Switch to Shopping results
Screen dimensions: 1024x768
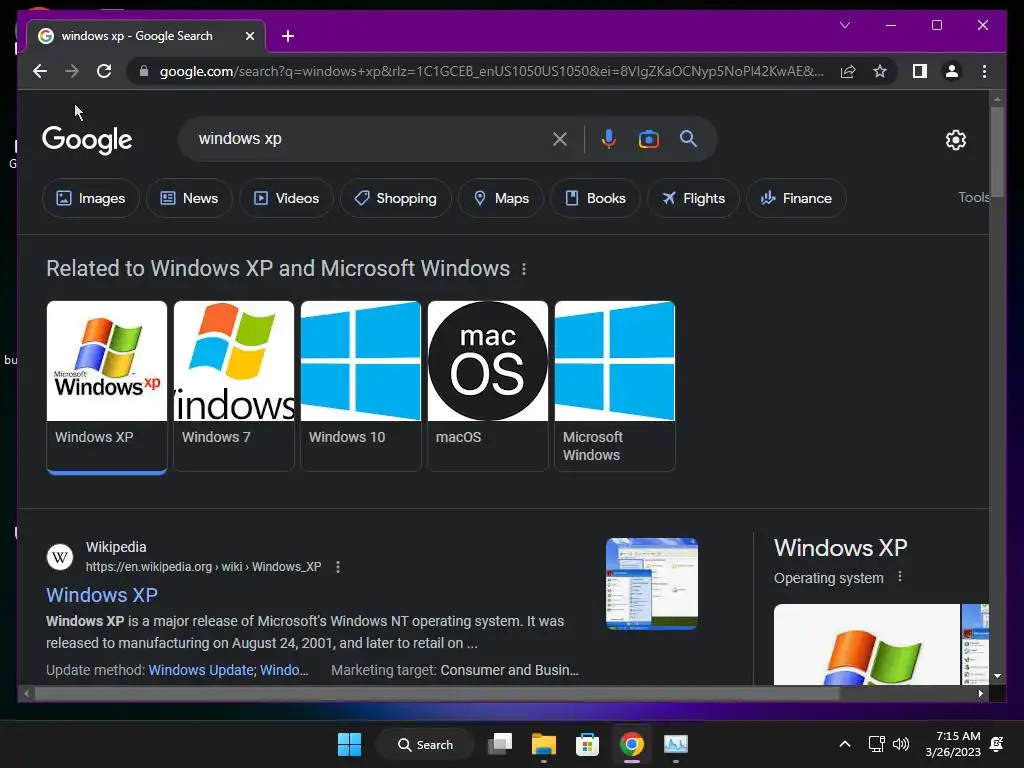[395, 198]
